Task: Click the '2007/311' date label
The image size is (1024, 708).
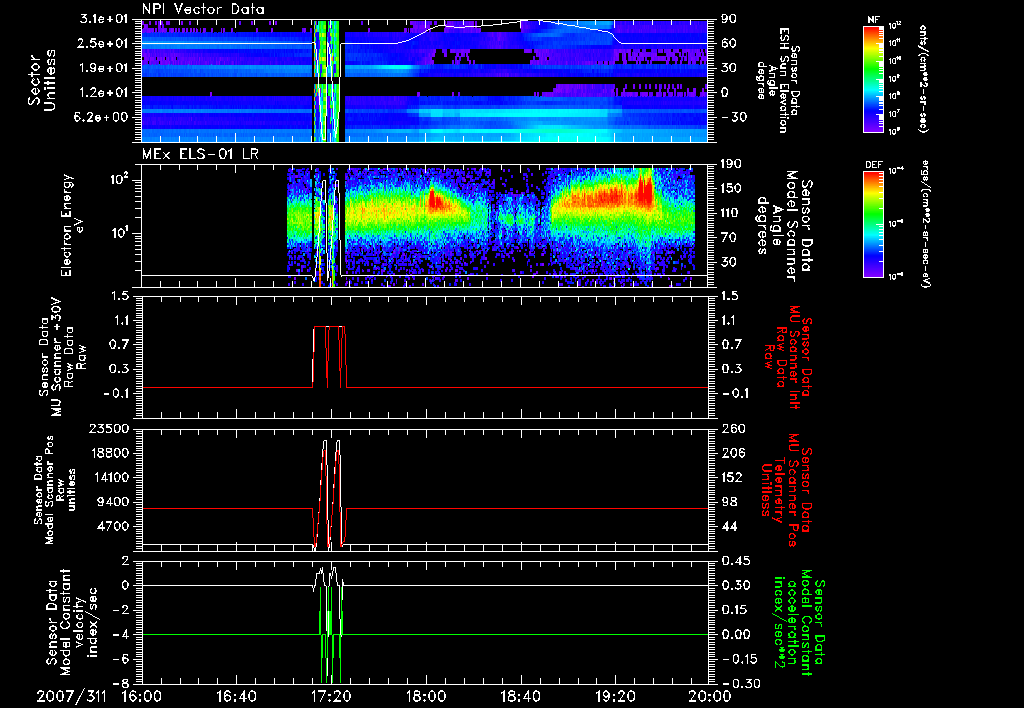Action: pos(71,696)
